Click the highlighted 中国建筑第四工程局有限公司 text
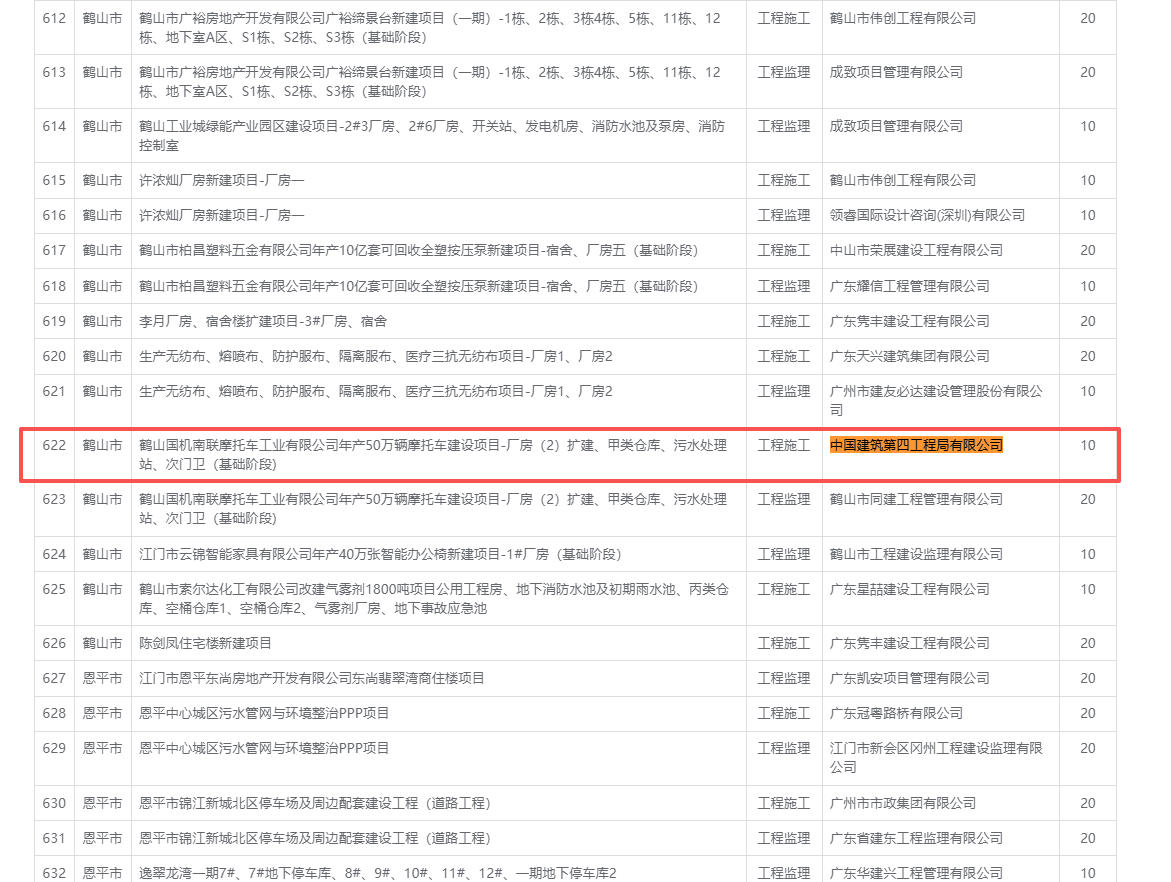The width and height of the screenshot is (1171, 882). tap(916, 445)
